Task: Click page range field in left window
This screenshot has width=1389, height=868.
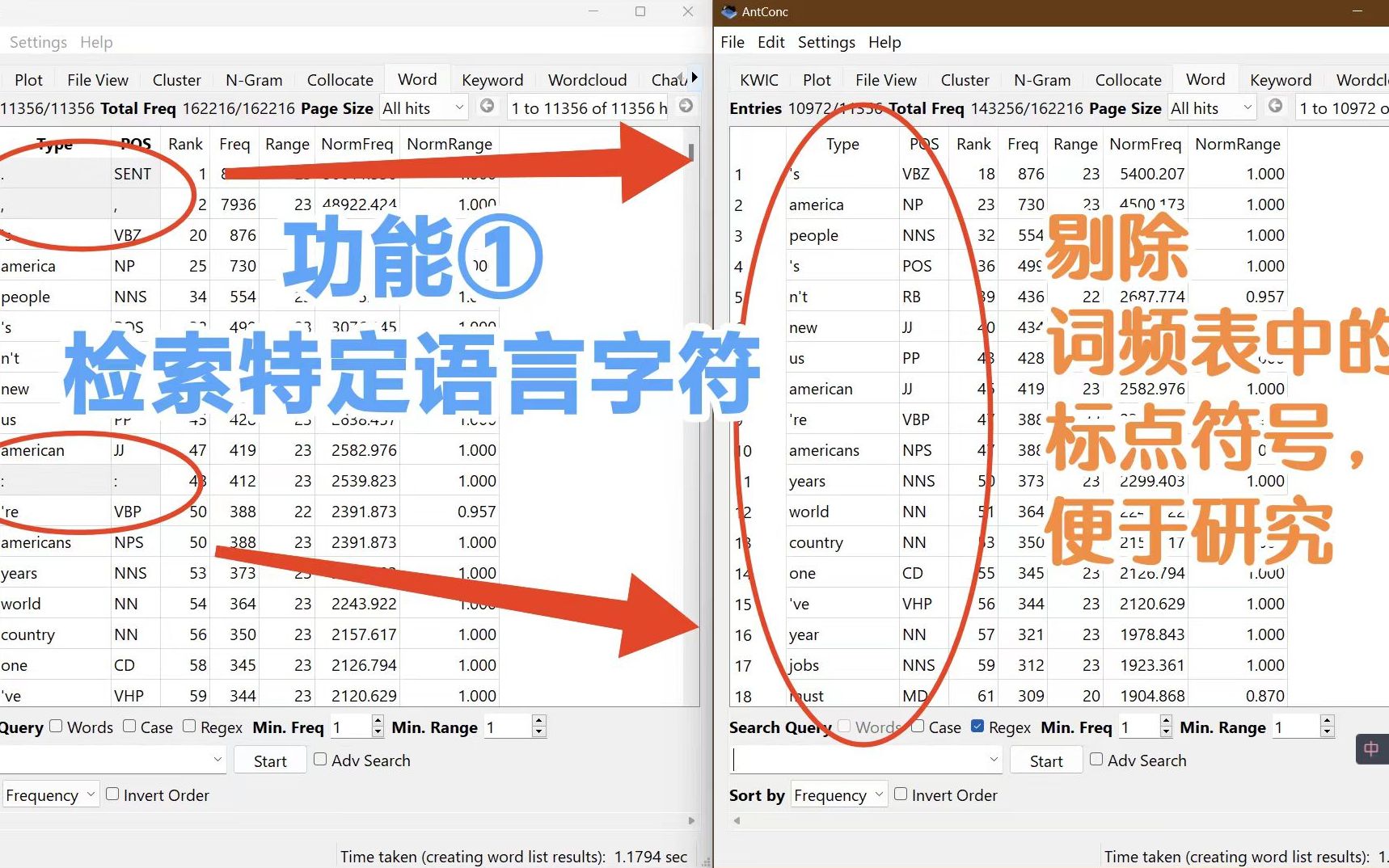Action: pos(588,107)
